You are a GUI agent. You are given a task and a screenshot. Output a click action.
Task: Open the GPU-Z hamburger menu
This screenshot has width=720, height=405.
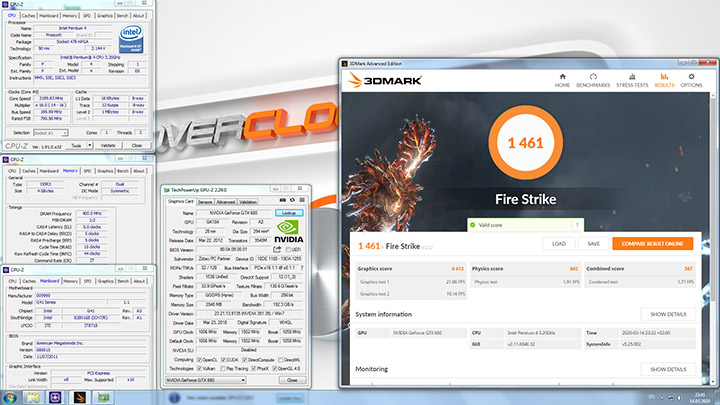(302, 200)
